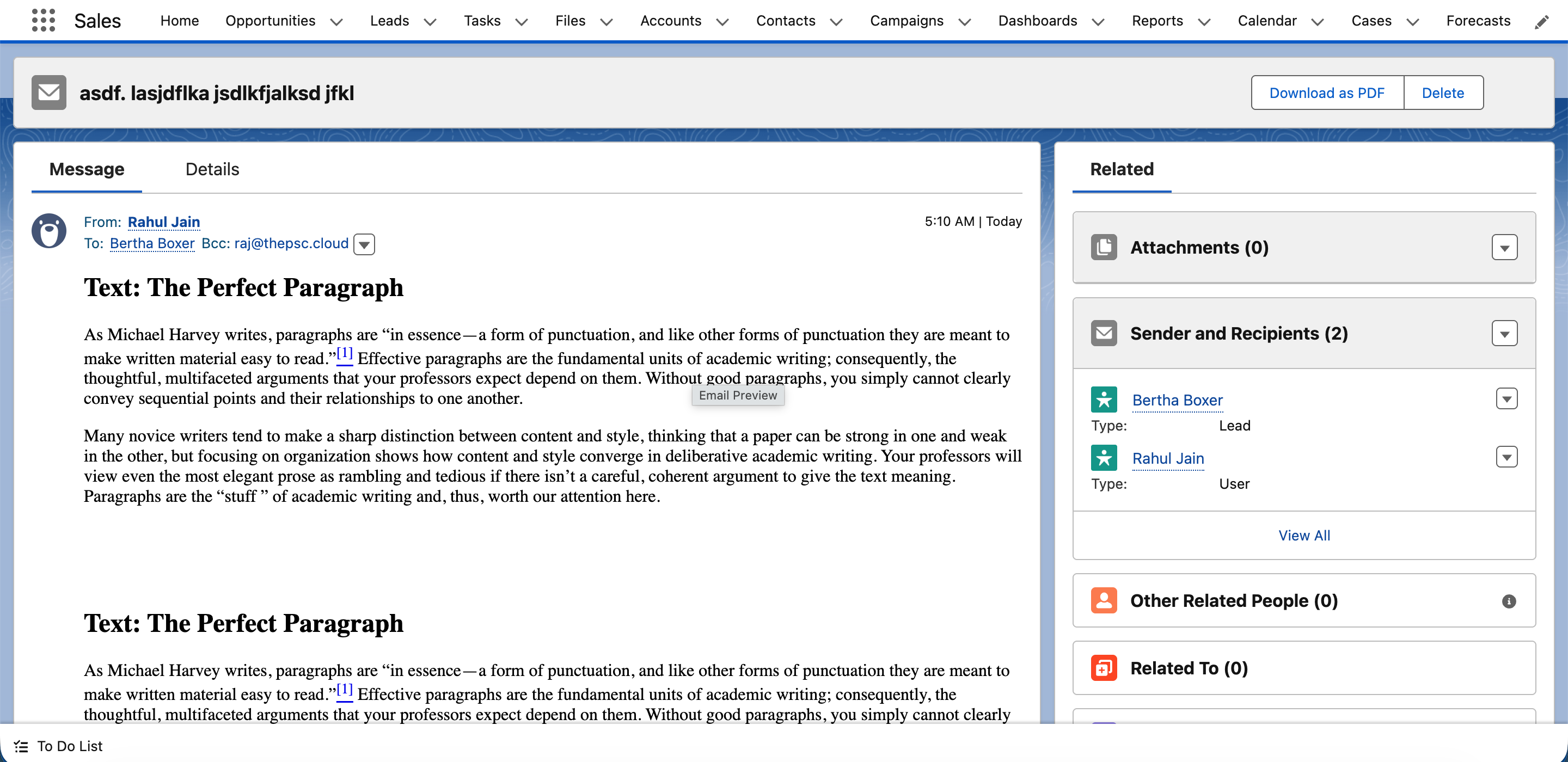Click footnote [1] link in first paragraph
The image size is (1568, 762).
tap(345, 354)
